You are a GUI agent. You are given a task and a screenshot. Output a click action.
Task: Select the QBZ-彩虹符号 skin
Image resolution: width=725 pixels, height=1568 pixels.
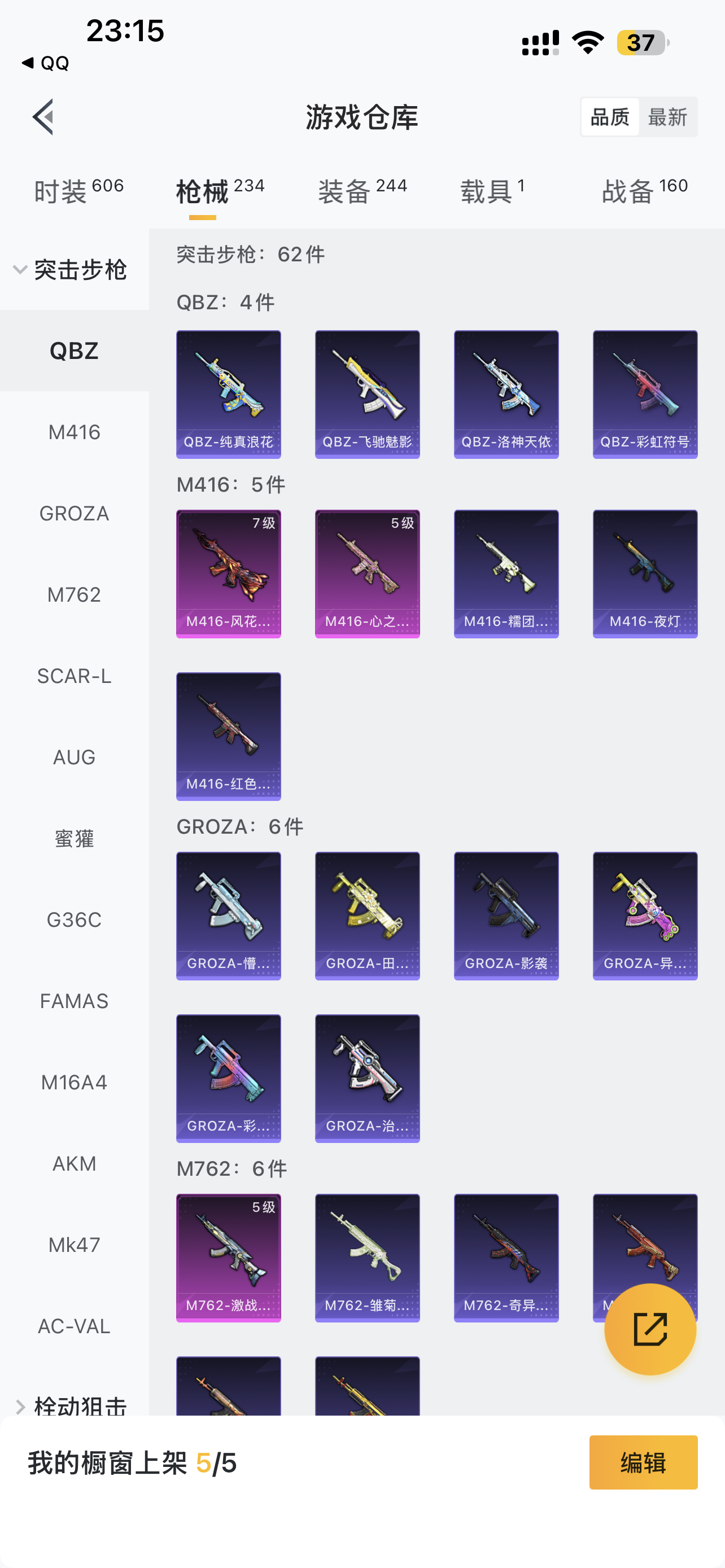[x=645, y=394]
